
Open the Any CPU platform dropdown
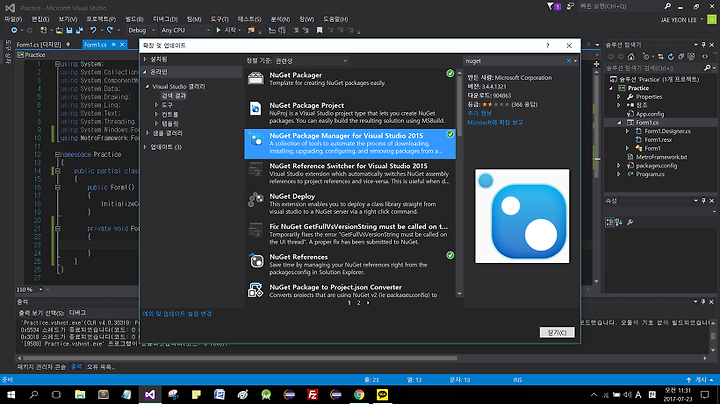pos(186,30)
